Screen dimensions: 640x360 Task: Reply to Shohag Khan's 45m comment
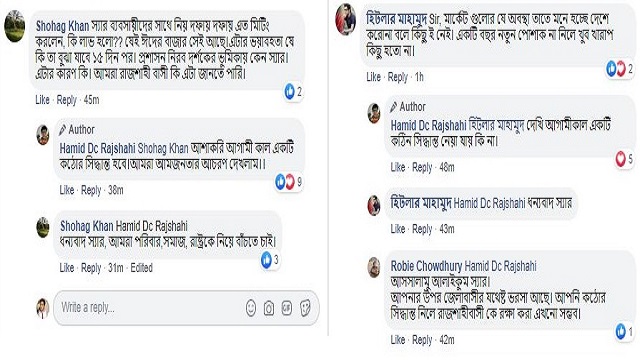point(67,100)
